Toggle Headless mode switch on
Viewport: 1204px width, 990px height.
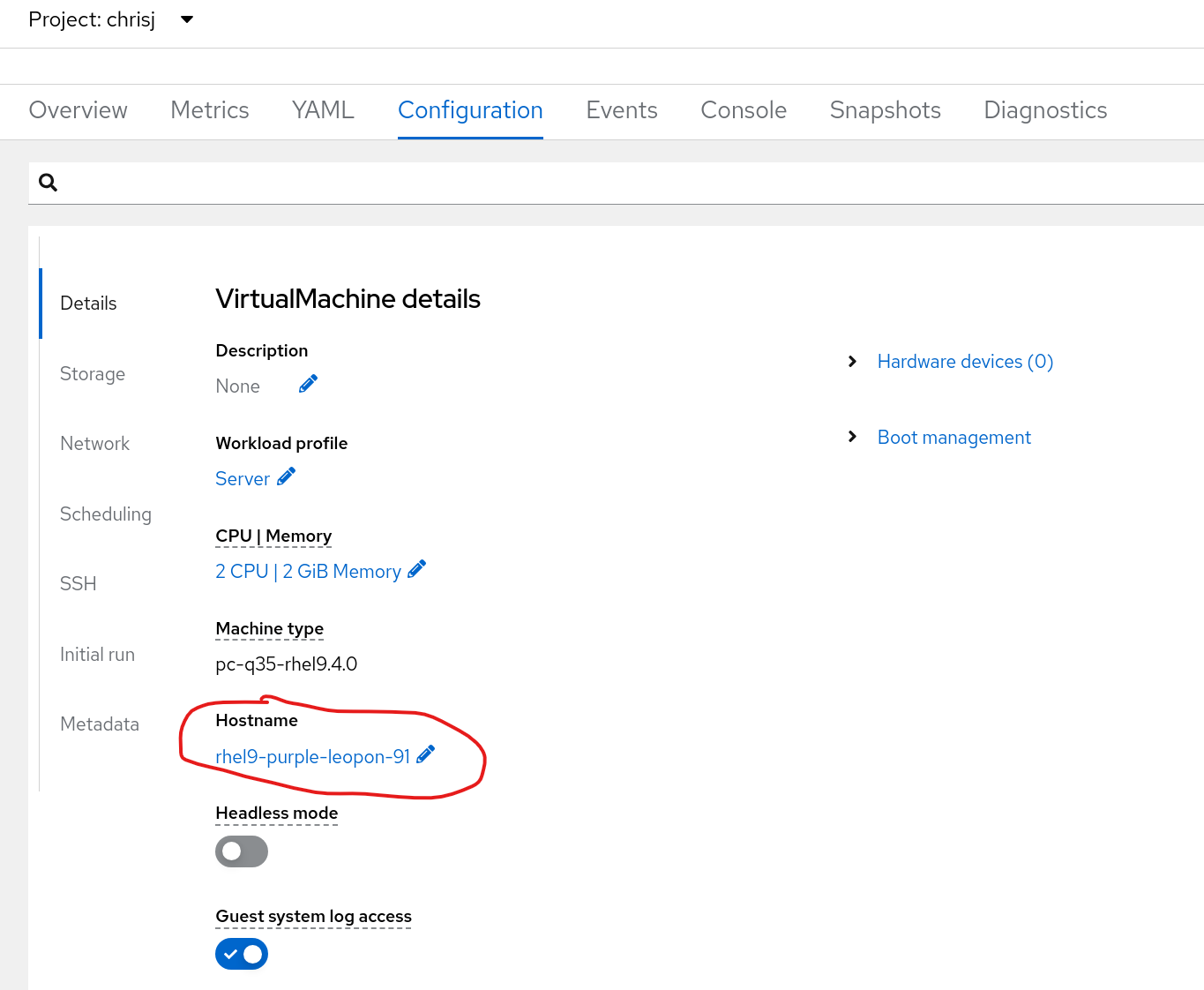(x=241, y=851)
